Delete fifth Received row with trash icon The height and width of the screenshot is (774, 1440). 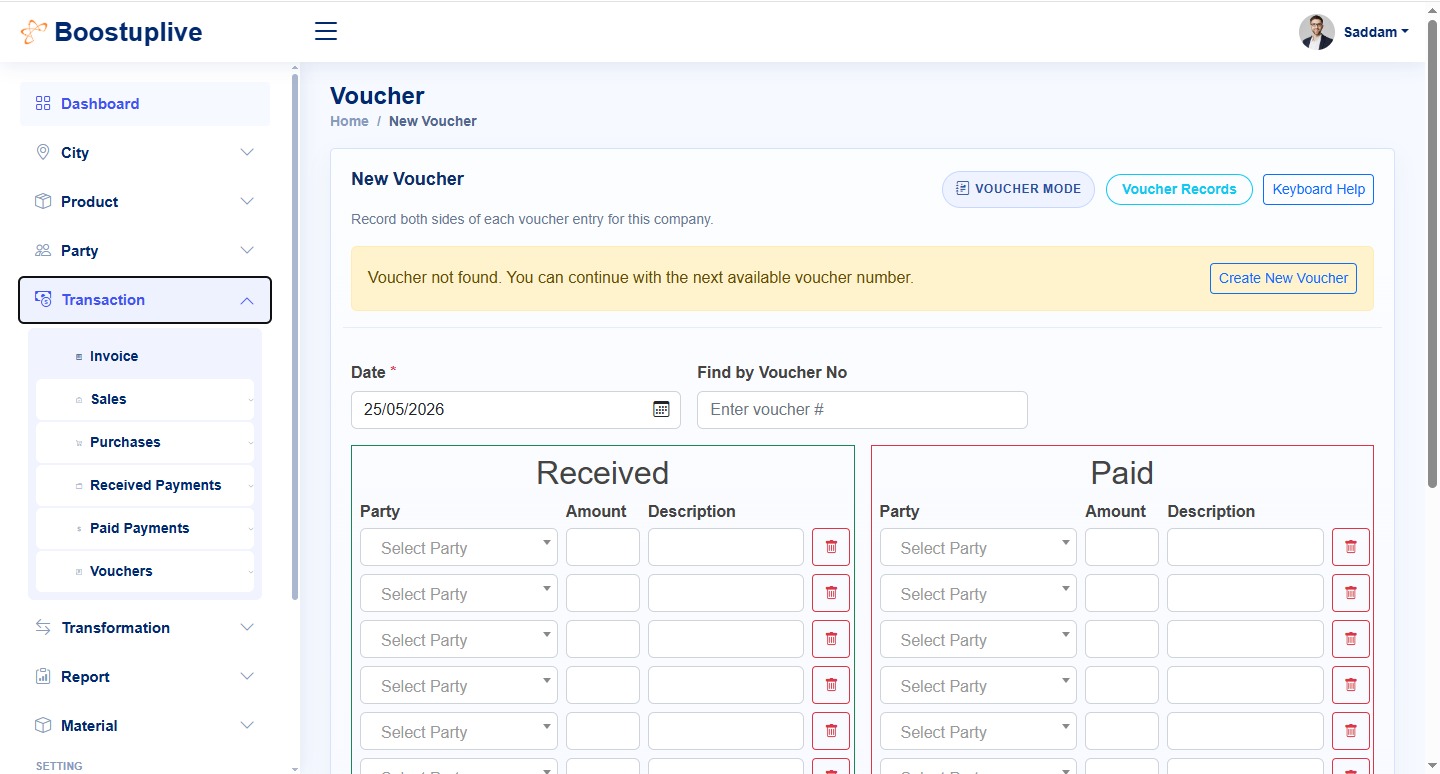click(x=831, y=731)
